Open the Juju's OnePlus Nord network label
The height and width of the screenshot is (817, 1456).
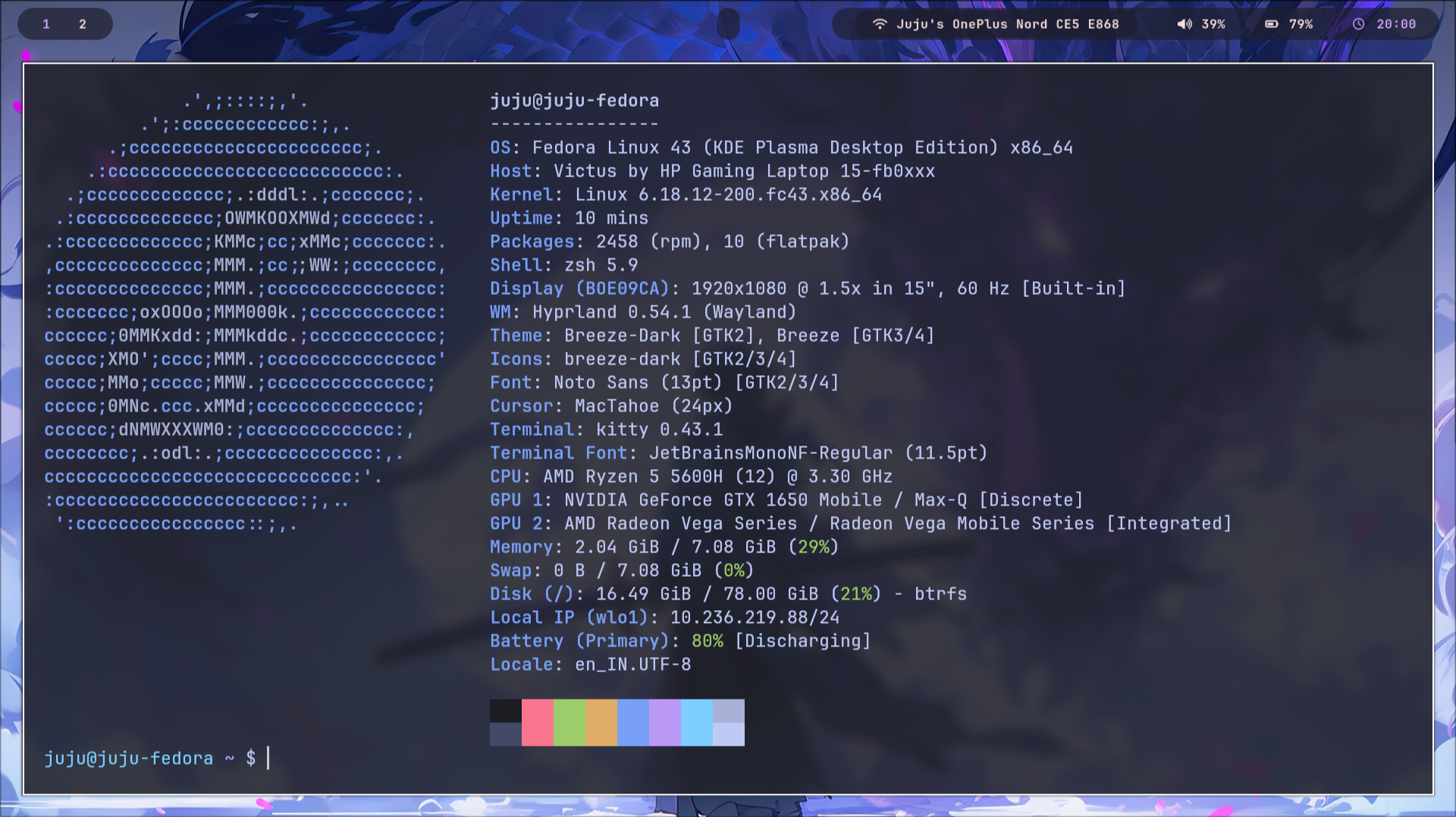coord(1007,24)
